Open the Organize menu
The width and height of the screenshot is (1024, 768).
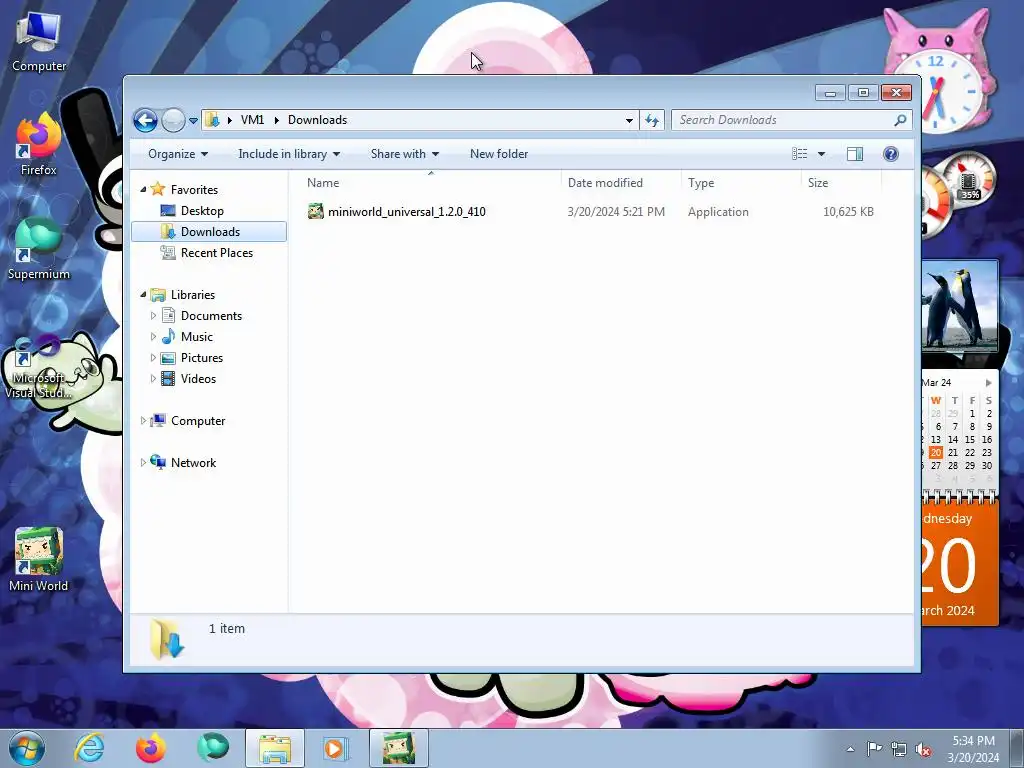pyautogui.click(x=178, y=154)
